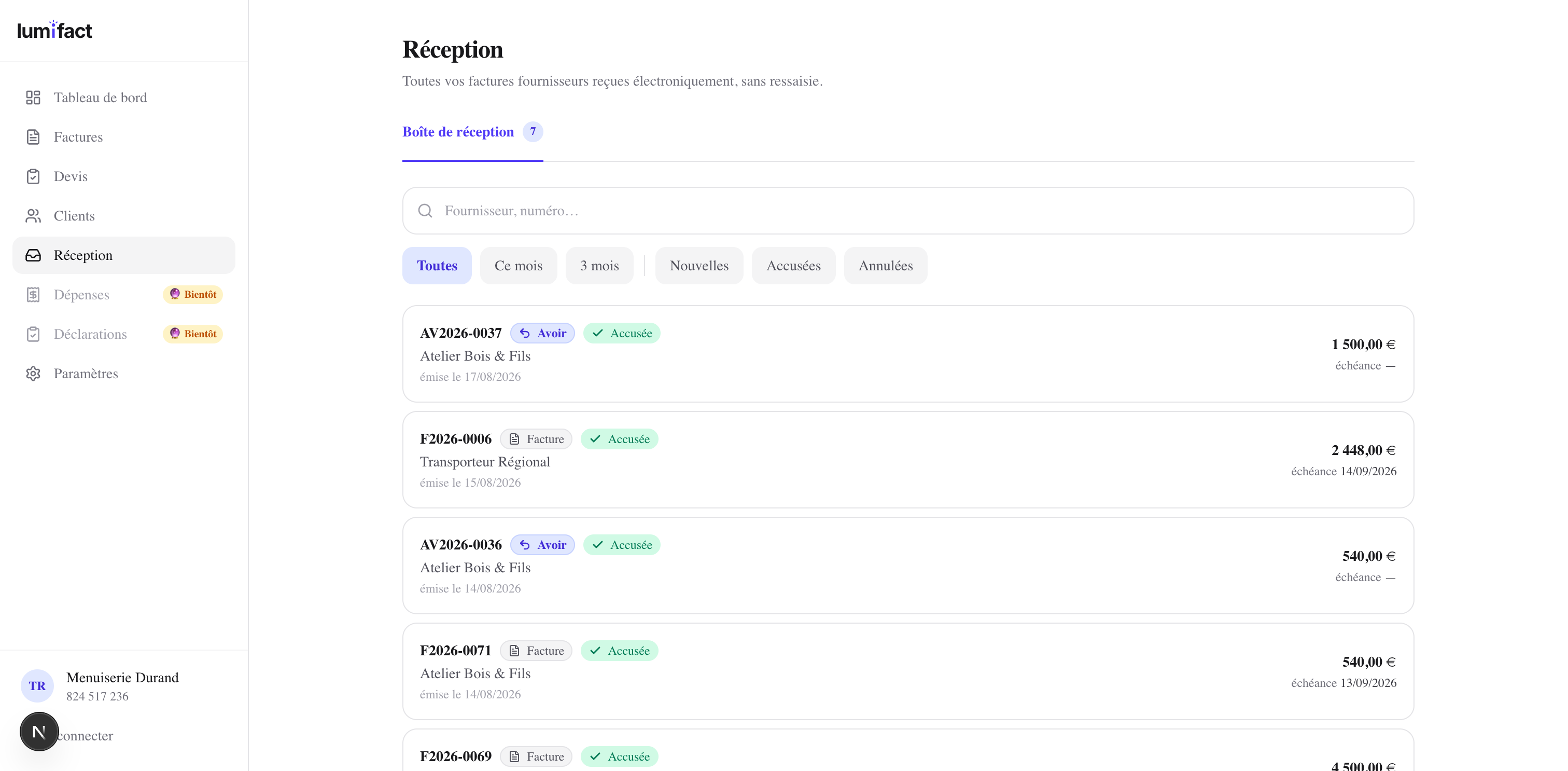
Task: Open Tableau de bord in the sidebar
Action: pos(123,98)
